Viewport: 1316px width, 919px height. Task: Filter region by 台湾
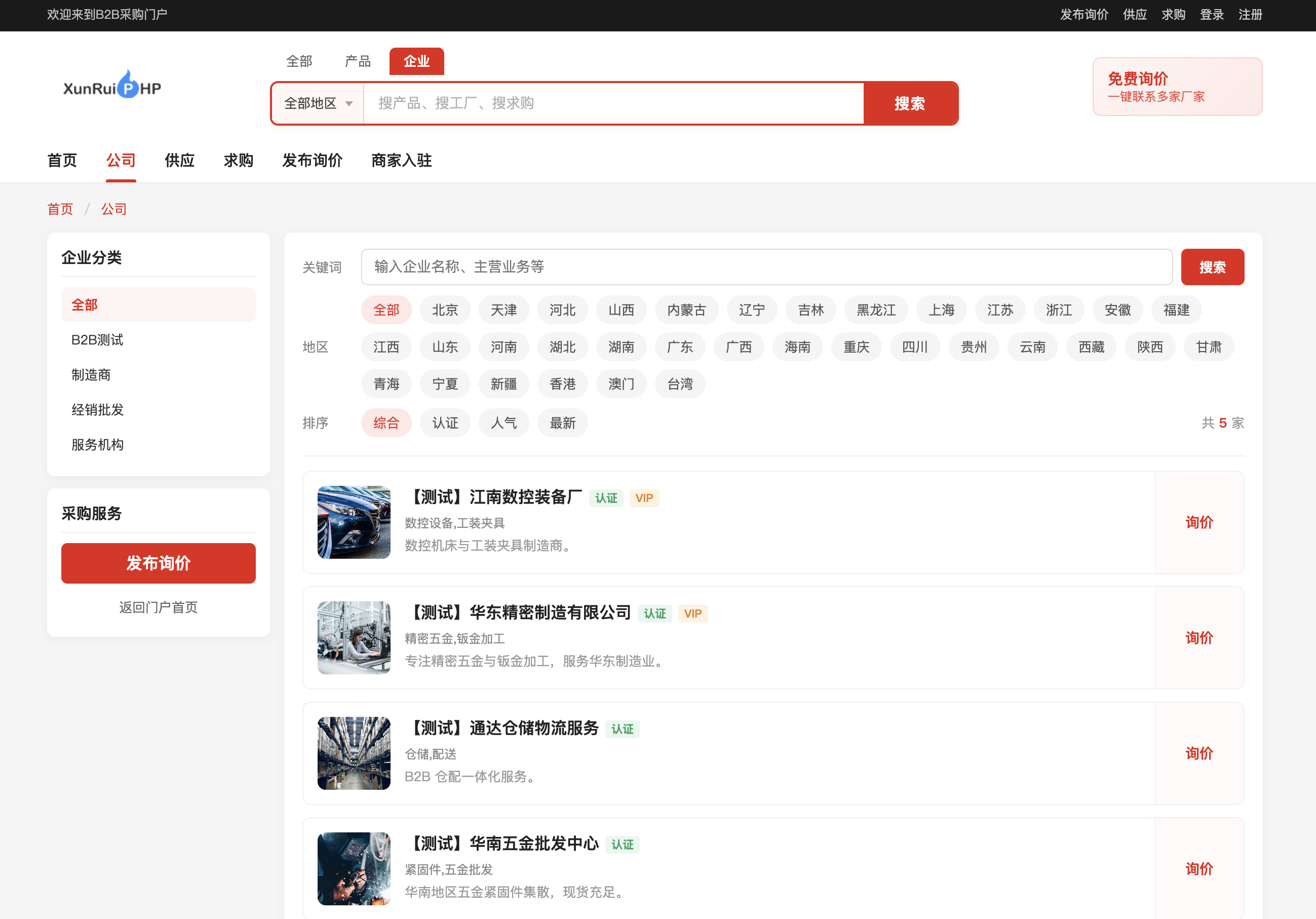[x=680, y=384]
